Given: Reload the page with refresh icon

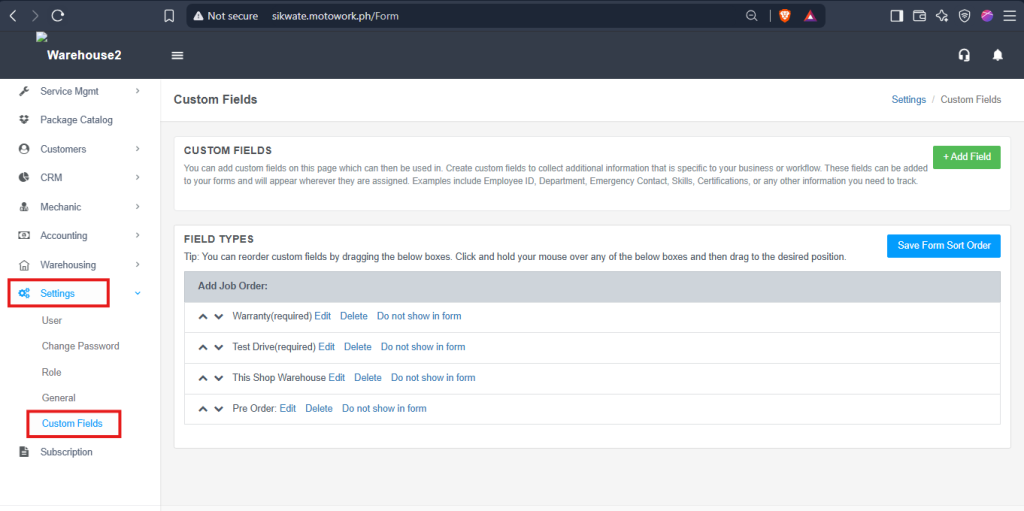Looking at the screenshot, I should point(58,16).
